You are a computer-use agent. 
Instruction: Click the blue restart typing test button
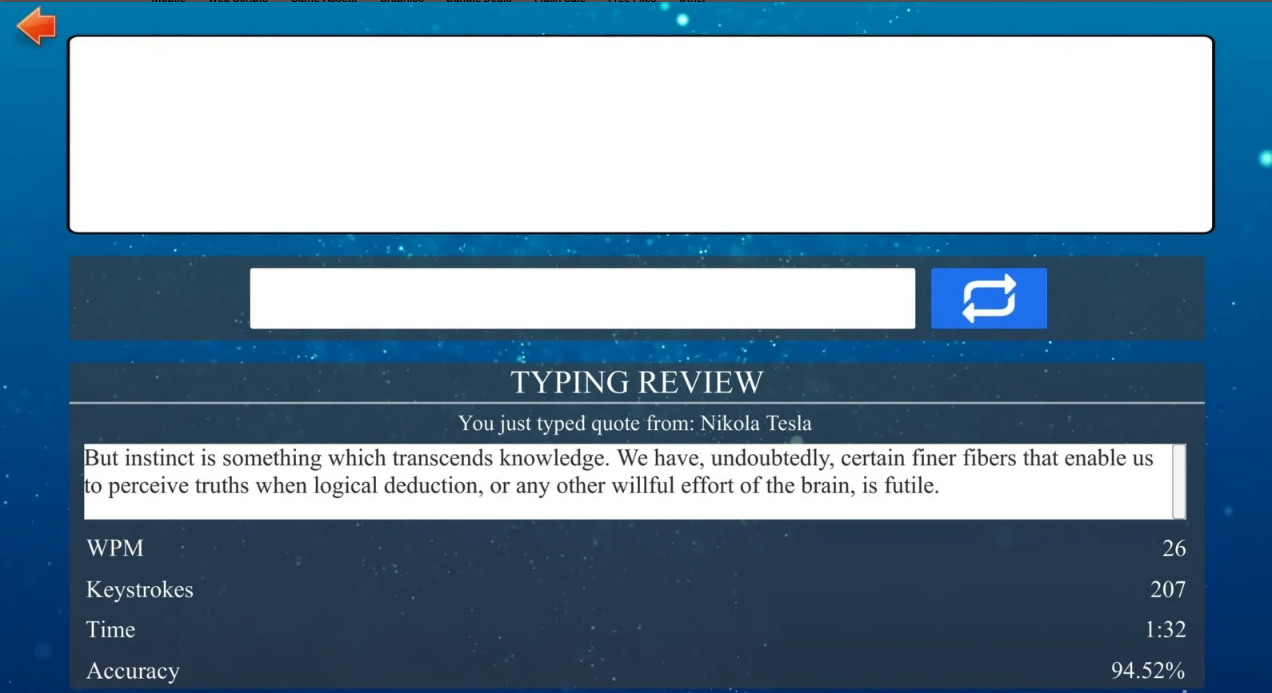coord(989,298)
